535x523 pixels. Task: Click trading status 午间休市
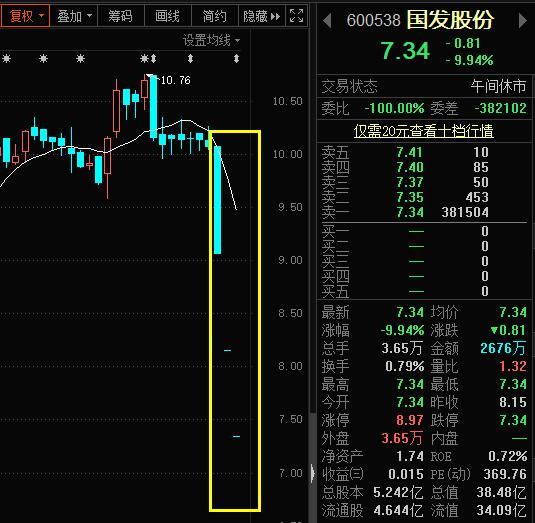click(498, 86)
